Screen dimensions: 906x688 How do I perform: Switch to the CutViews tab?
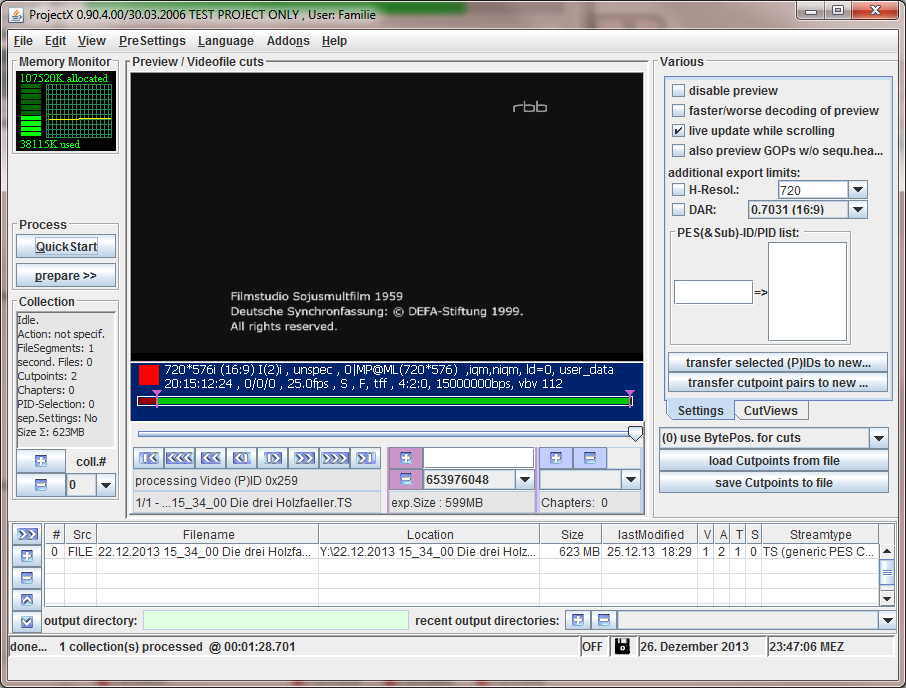pyautogui.click(x=769, y=411)
